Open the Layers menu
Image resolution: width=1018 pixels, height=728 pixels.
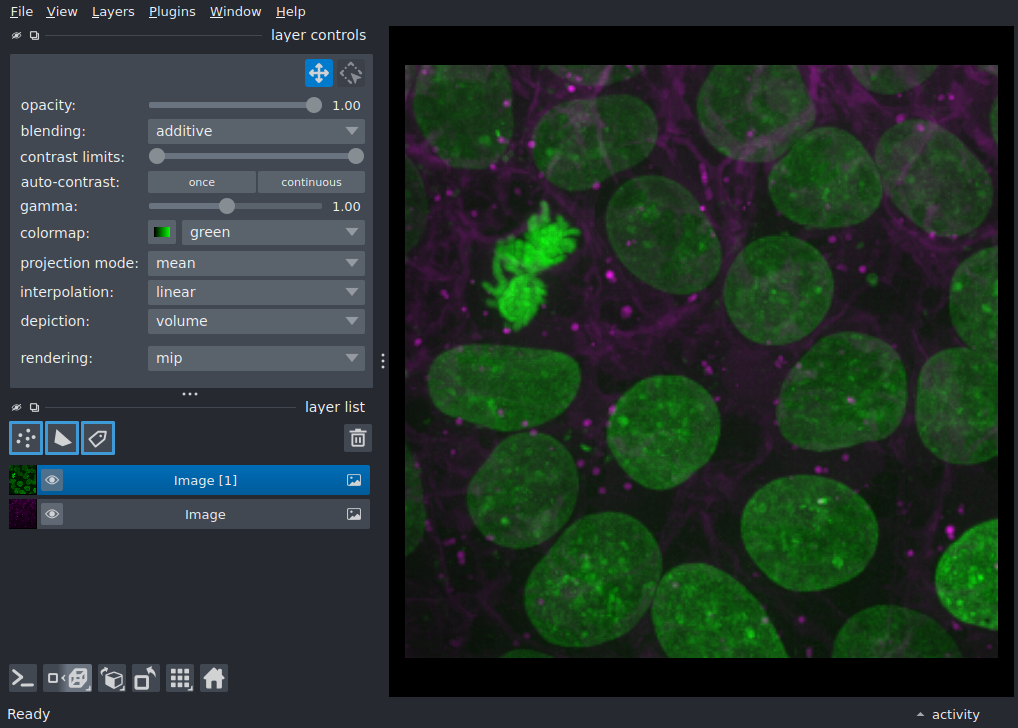point(113,12)
